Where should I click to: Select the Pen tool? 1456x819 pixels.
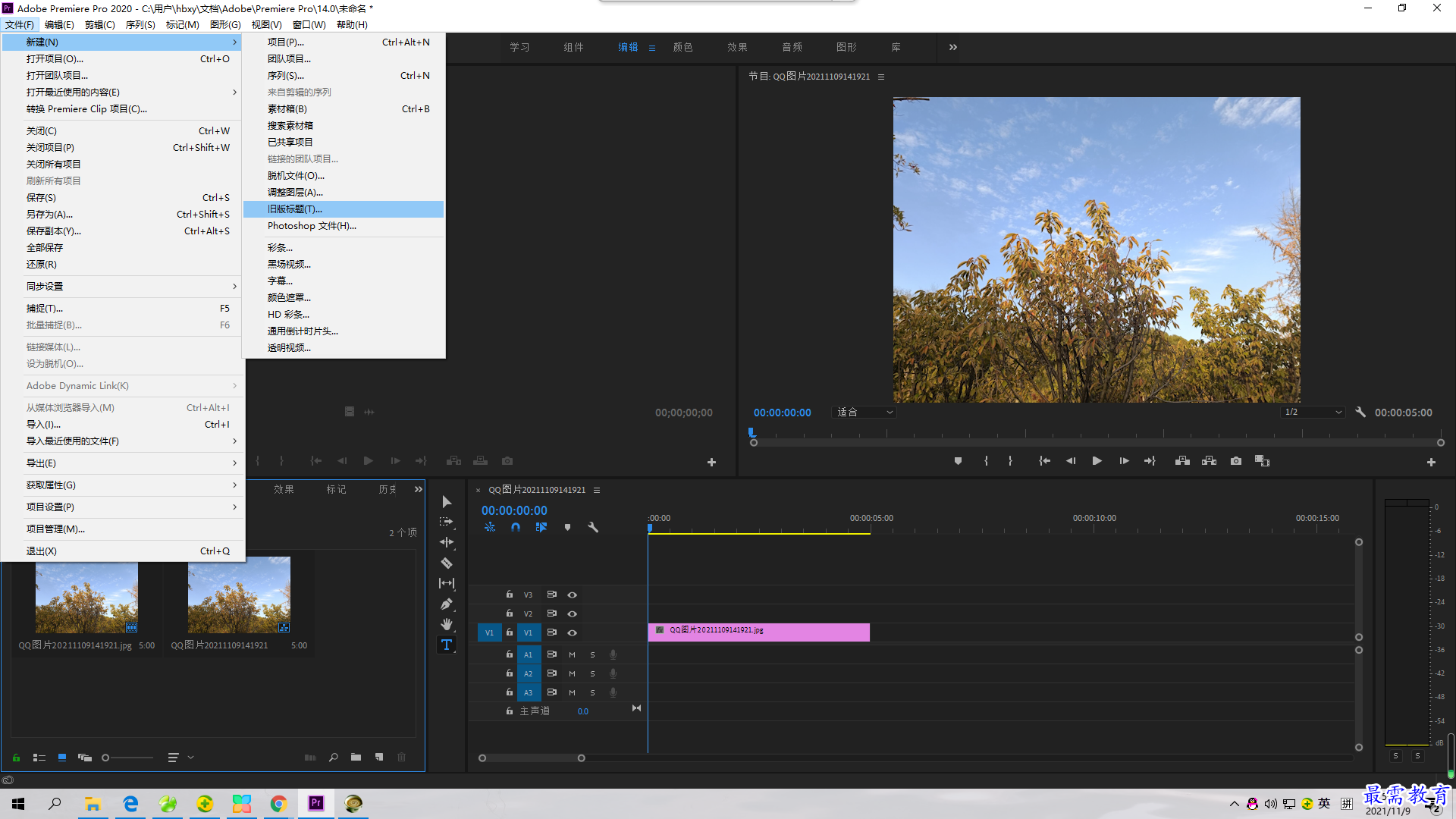point(447,604)
